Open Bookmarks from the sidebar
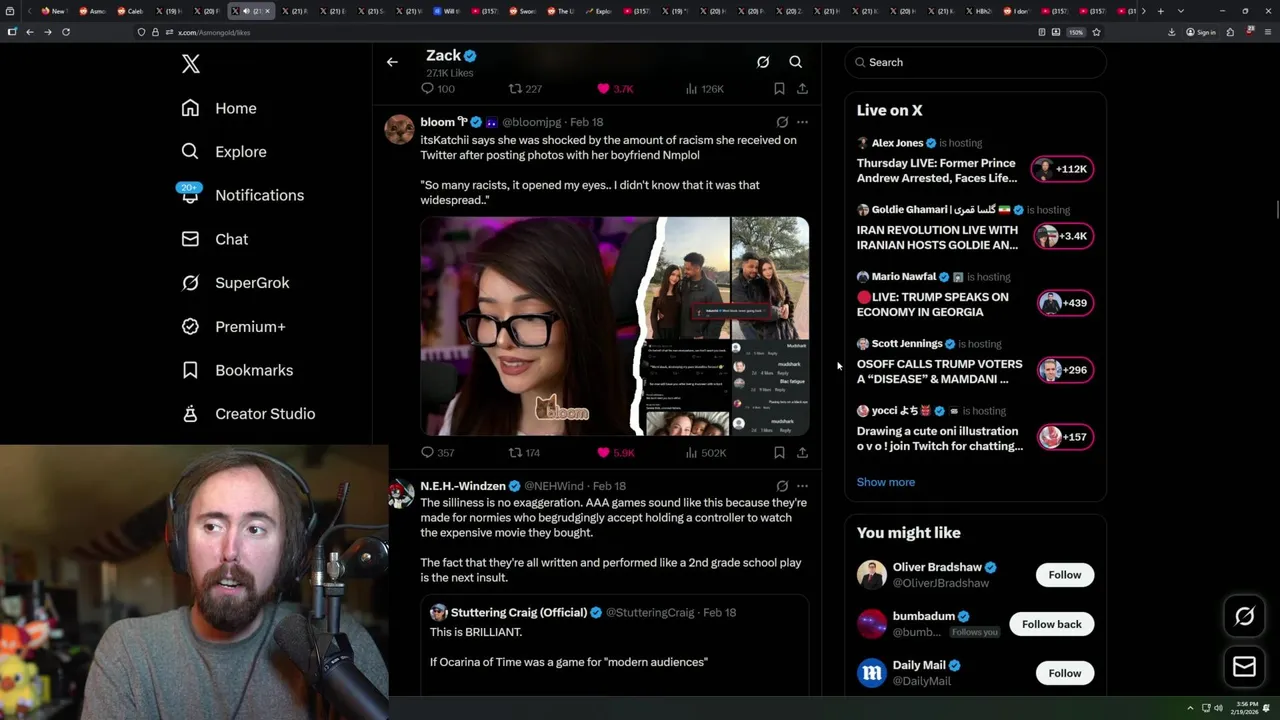This screenshot has height=720, width=1280. point(238,370)
